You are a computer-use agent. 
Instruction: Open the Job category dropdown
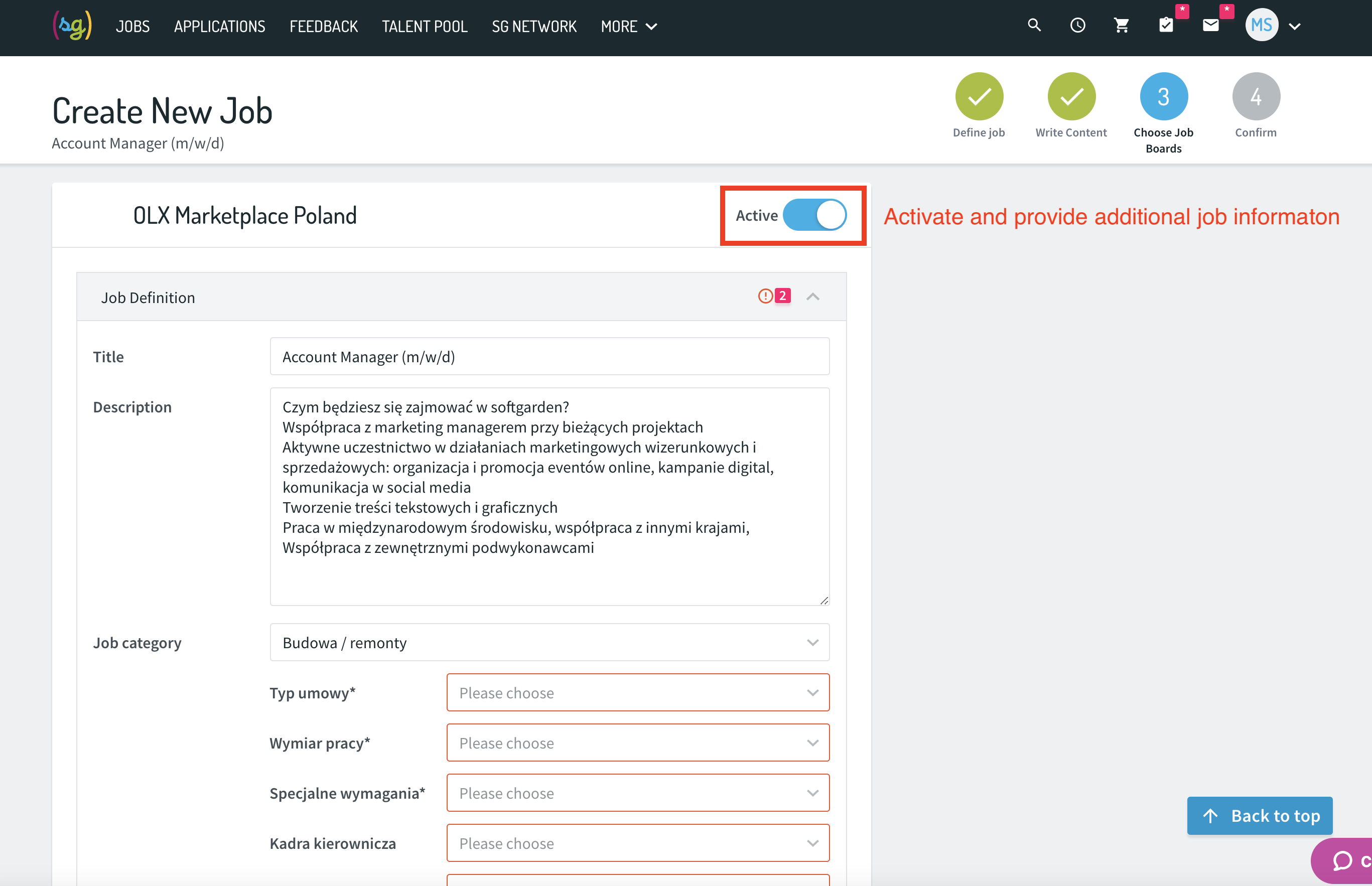(x=550, y=643)
